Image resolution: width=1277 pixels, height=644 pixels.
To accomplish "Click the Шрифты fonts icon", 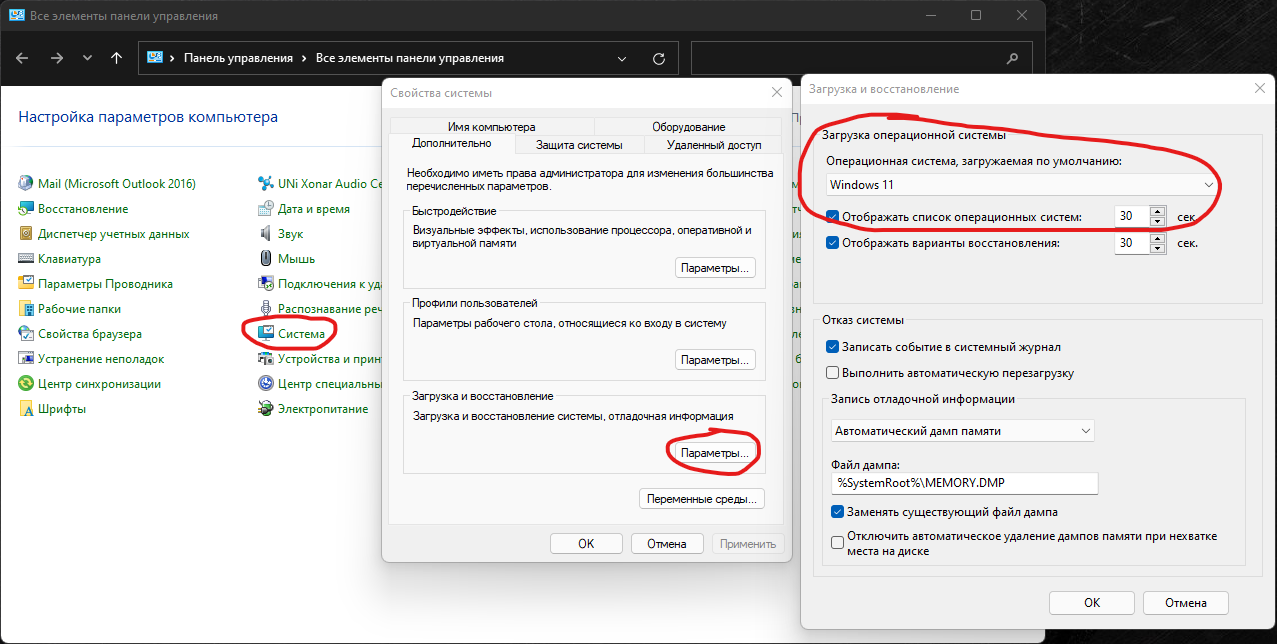I will coord(26,409).
